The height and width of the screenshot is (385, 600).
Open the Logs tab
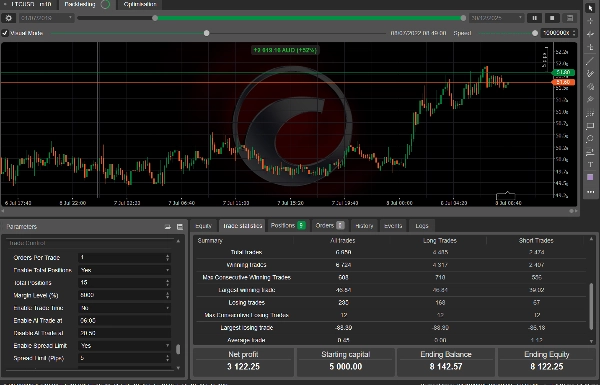pyautogui.click(x=422, y=226)
